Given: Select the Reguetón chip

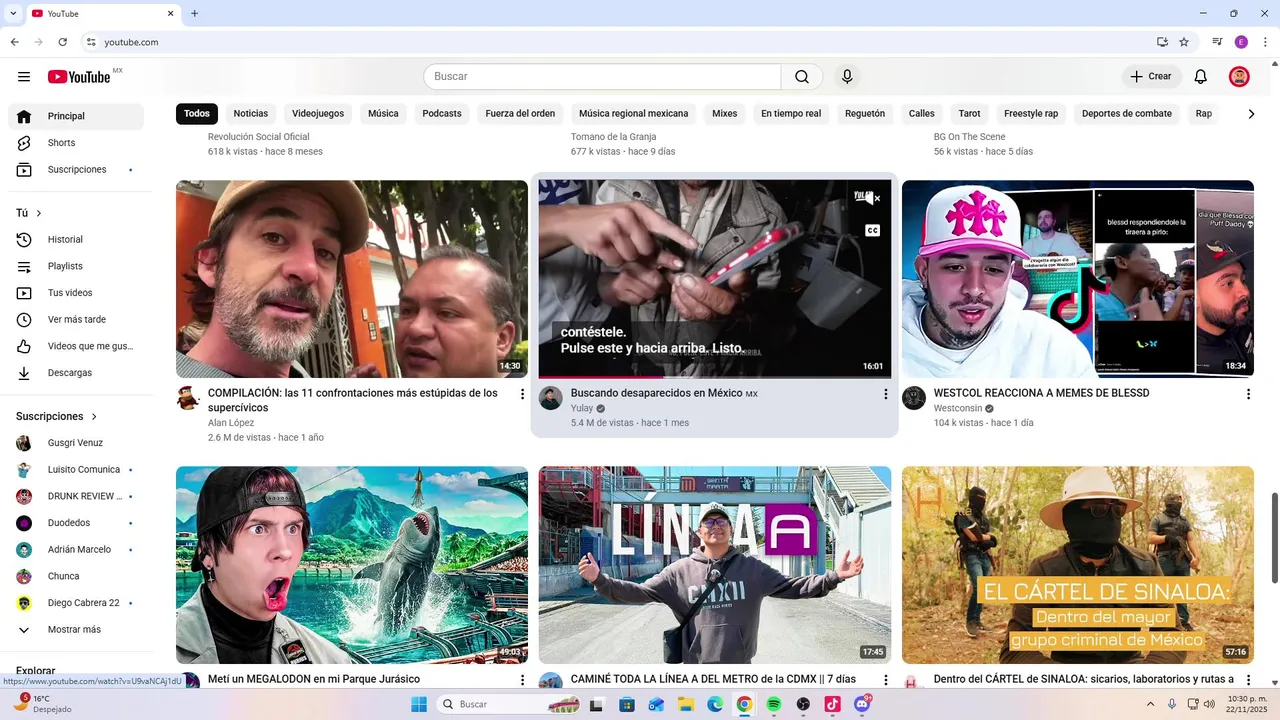Looking at the screenshot, I should (865, 114).
